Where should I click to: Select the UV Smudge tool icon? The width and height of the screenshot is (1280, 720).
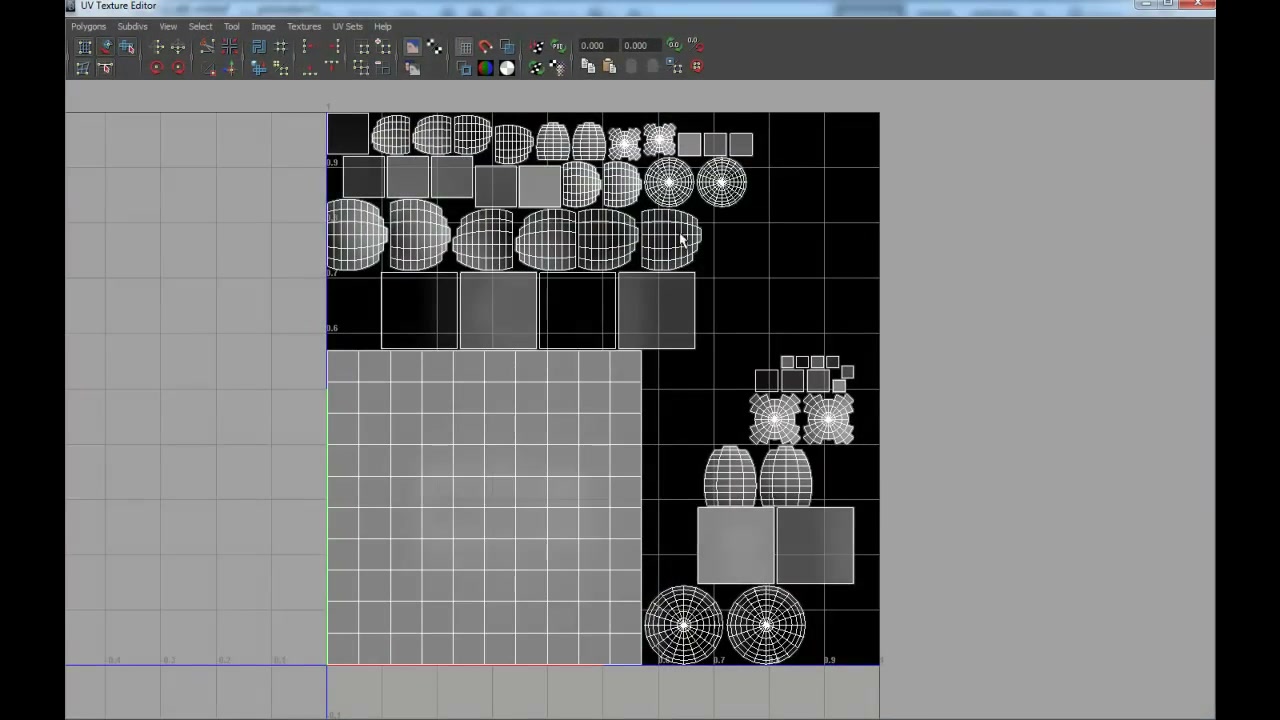(106, 47)
